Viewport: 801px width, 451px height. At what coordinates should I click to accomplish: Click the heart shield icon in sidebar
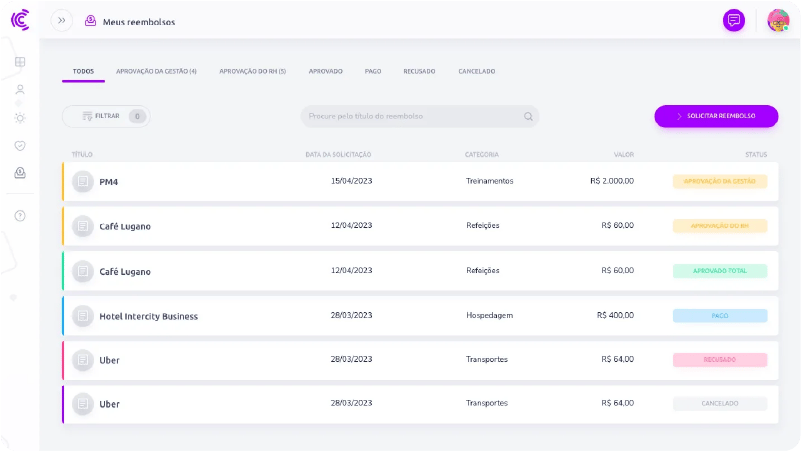20,145
